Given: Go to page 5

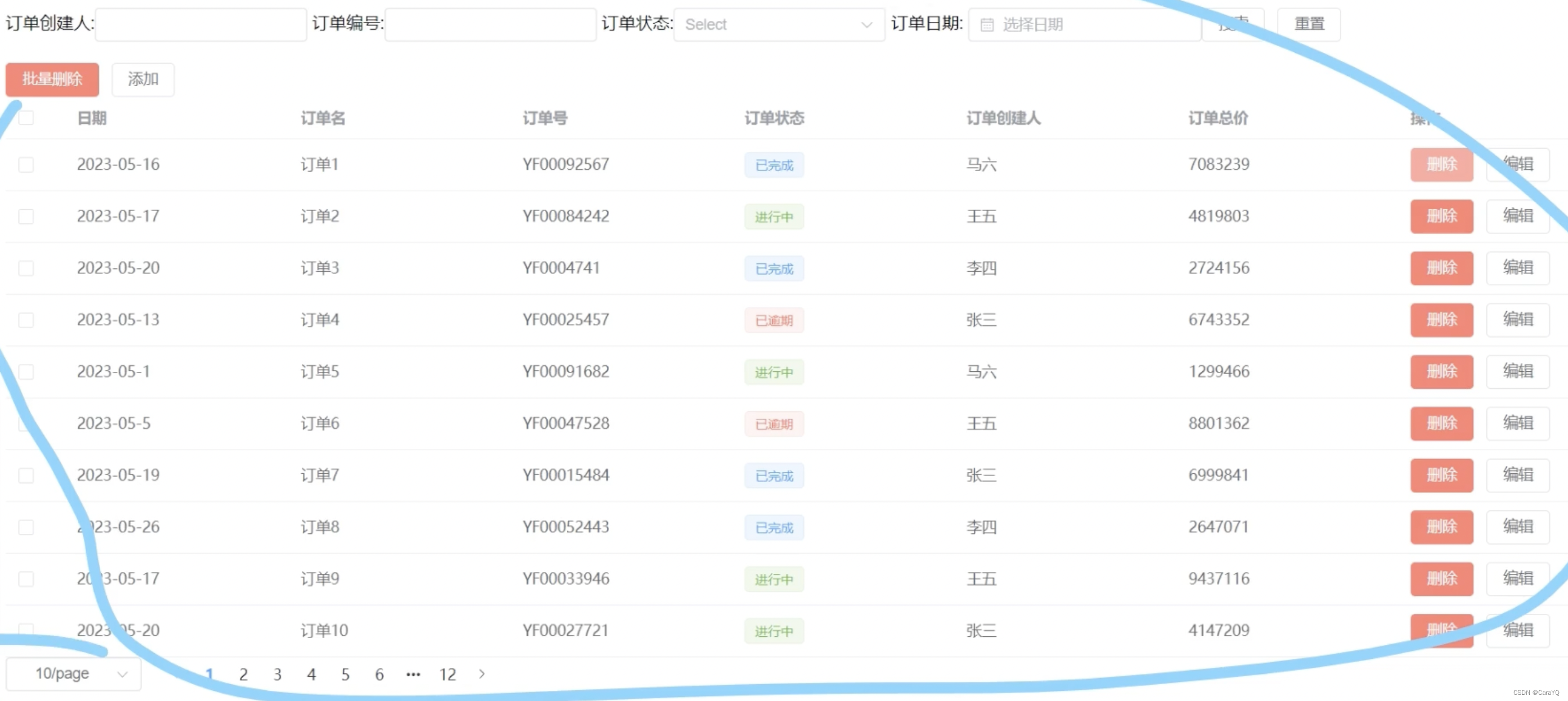Looking at the screenshot, I should click(x=345, y=674).
